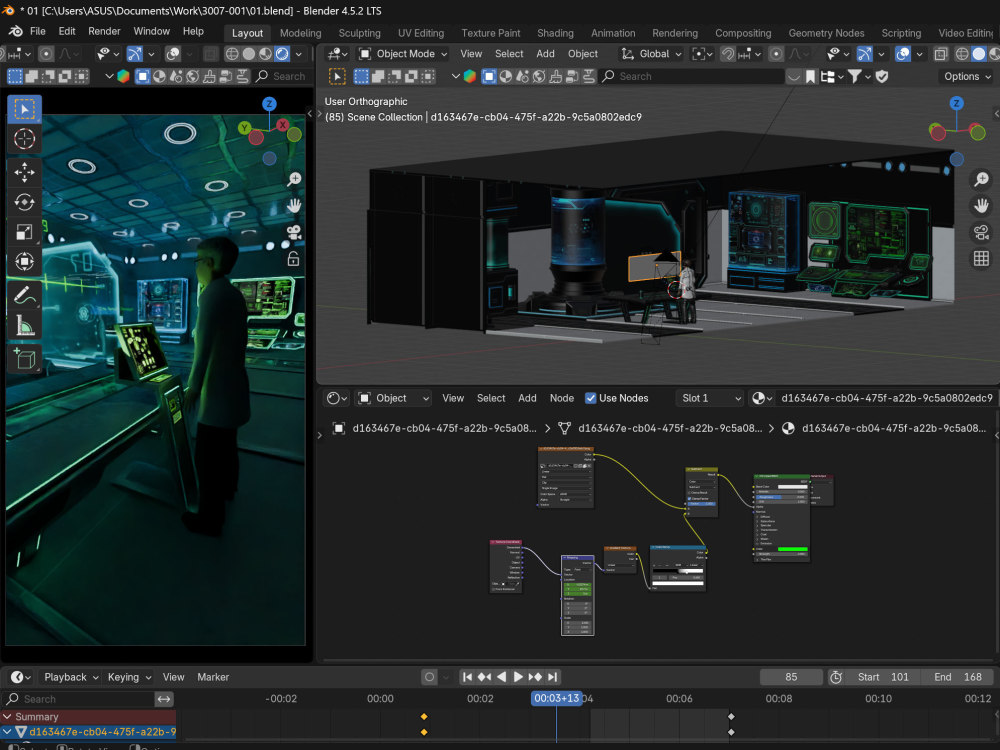1000x750 pixels.
Task: Open the Render menu
Action: click(x=104, y=31)
